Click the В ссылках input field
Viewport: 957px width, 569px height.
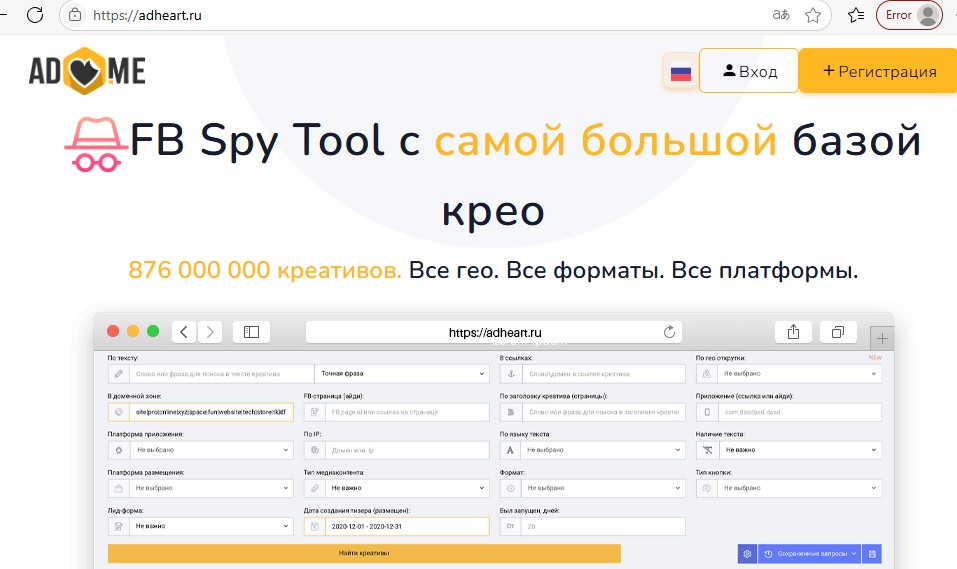pos(604,374)
